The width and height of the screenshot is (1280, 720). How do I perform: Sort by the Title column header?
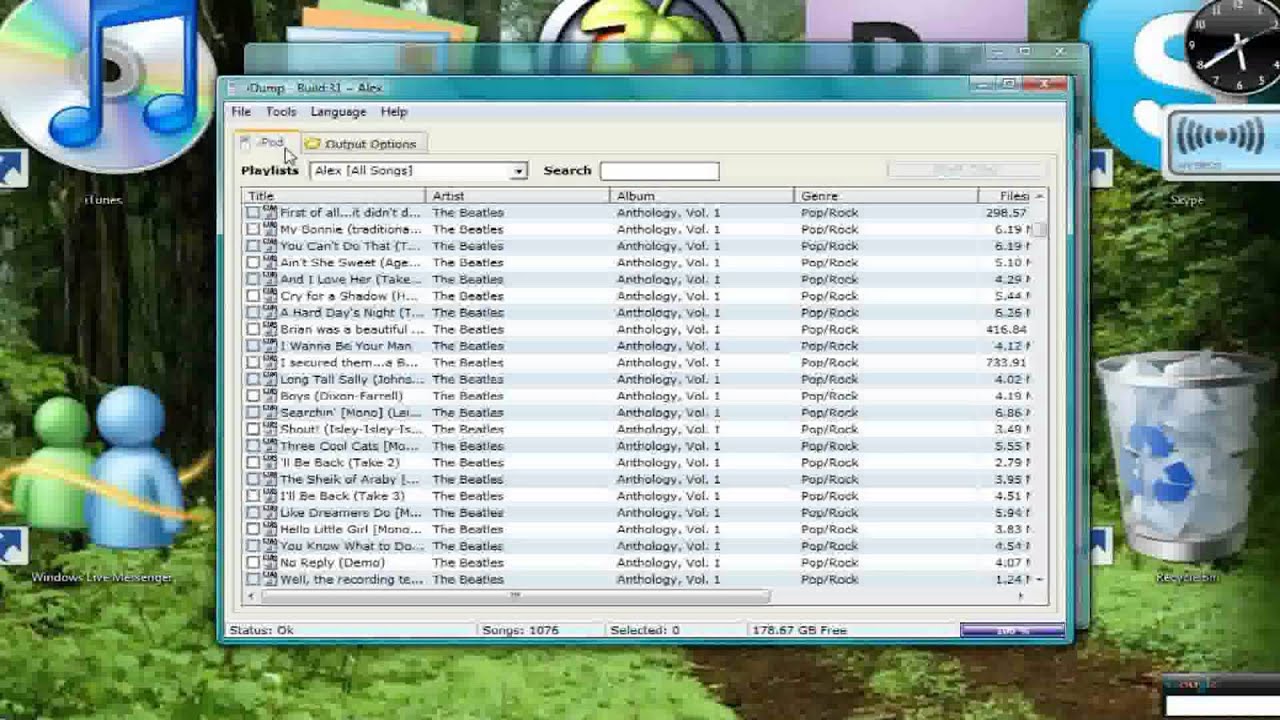(x=334, y=196)
